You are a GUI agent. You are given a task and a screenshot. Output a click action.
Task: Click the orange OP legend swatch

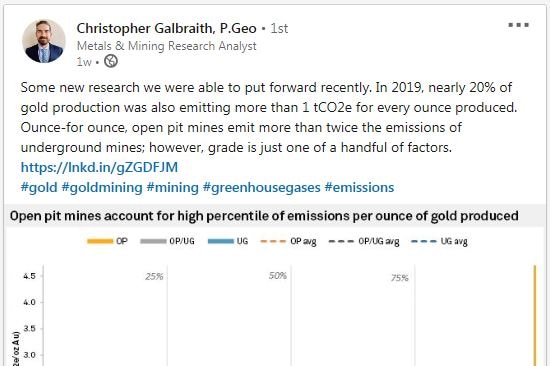(x=100, y=241)
